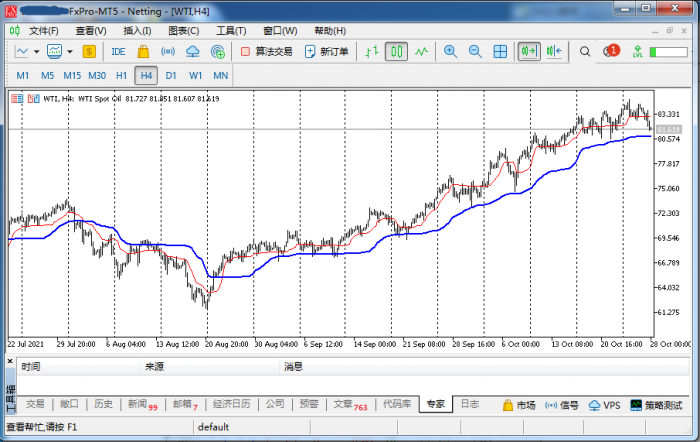Screen dimensions: 700x442
Task: Close the toolbox panel with x
Action: [12, 361]
